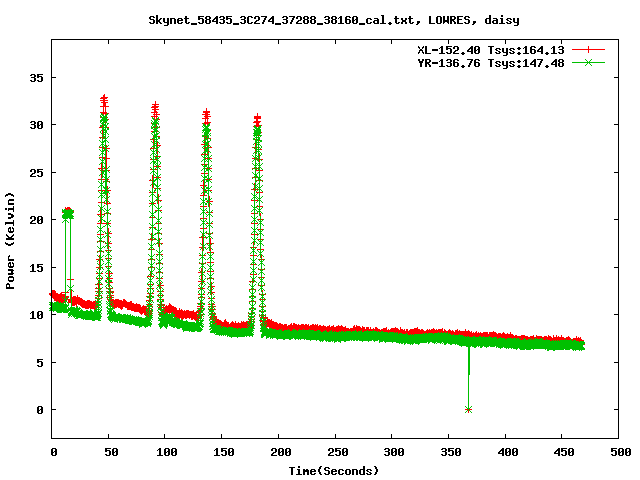Click the x-axis tick label 300
The height and width of the screenshot is (480, 640).
394,452
